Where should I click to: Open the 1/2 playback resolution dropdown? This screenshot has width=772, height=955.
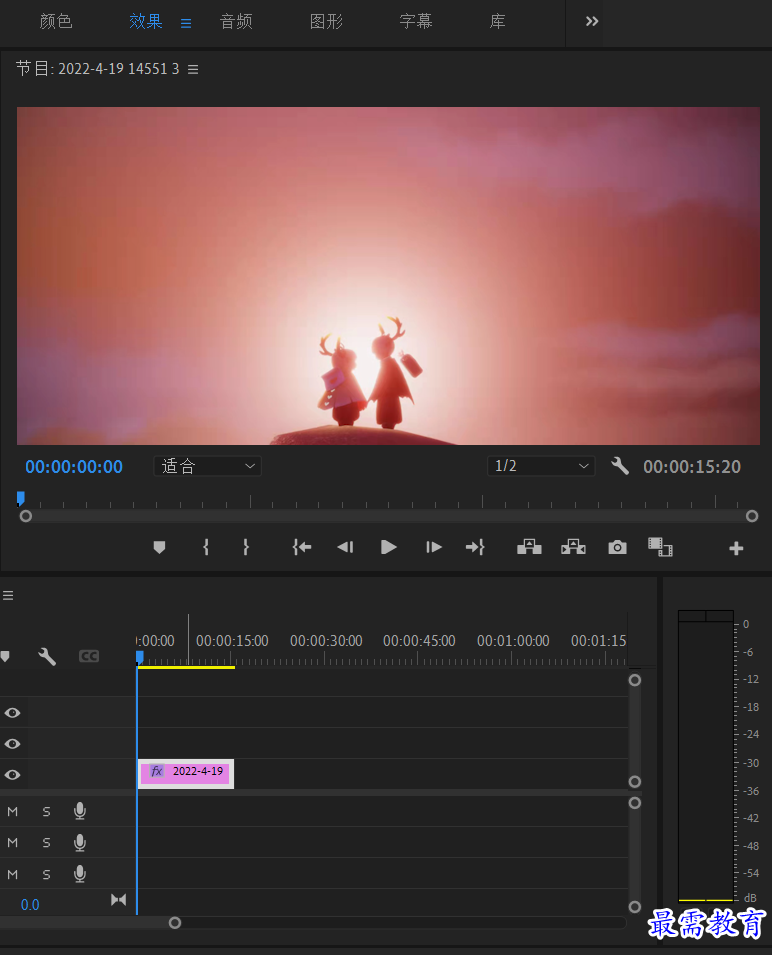541,466
